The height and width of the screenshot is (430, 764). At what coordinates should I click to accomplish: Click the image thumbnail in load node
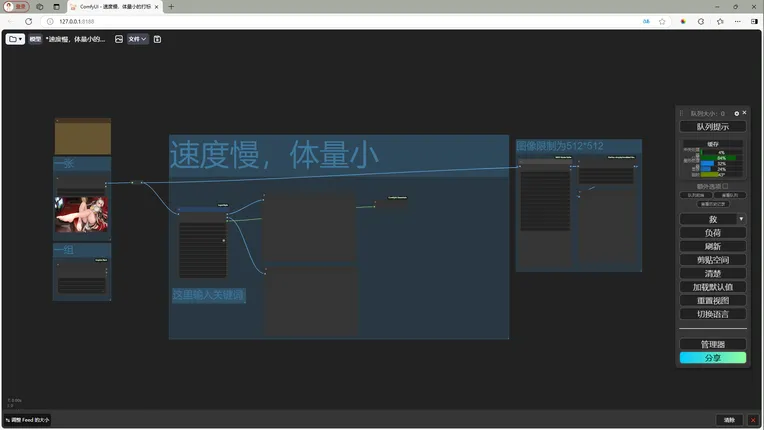pyautogui.click(x=81, y=213)
